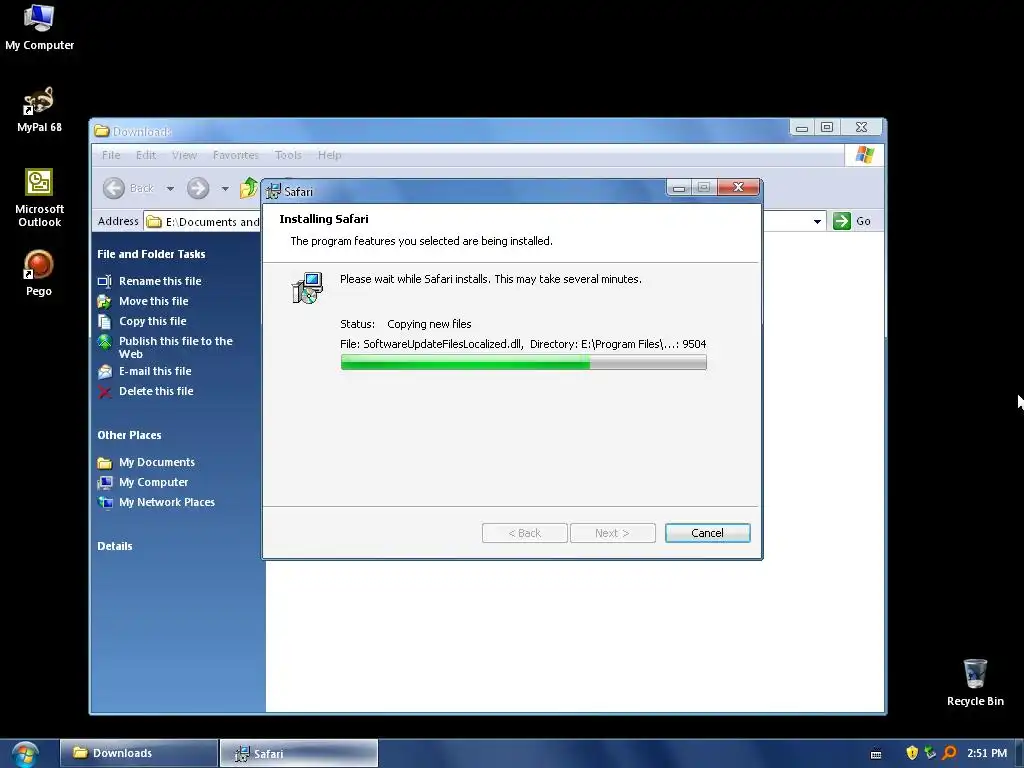Click the Delete this file red X icon
The width and height of the screenshot is (1024, 768).
104,392
